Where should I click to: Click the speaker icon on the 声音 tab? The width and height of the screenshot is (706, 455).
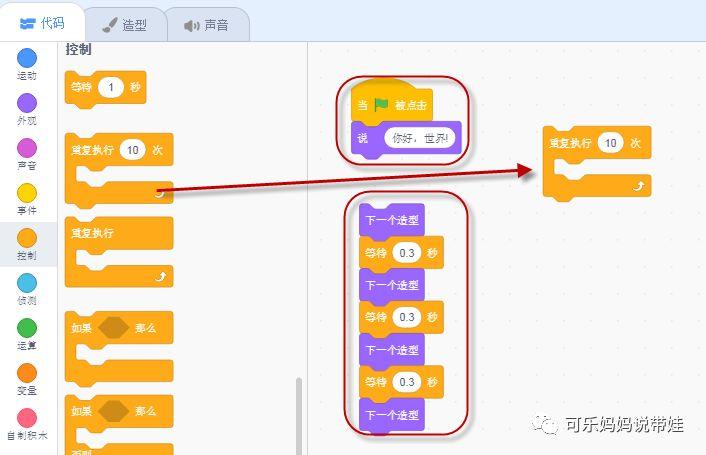point(191,26)
